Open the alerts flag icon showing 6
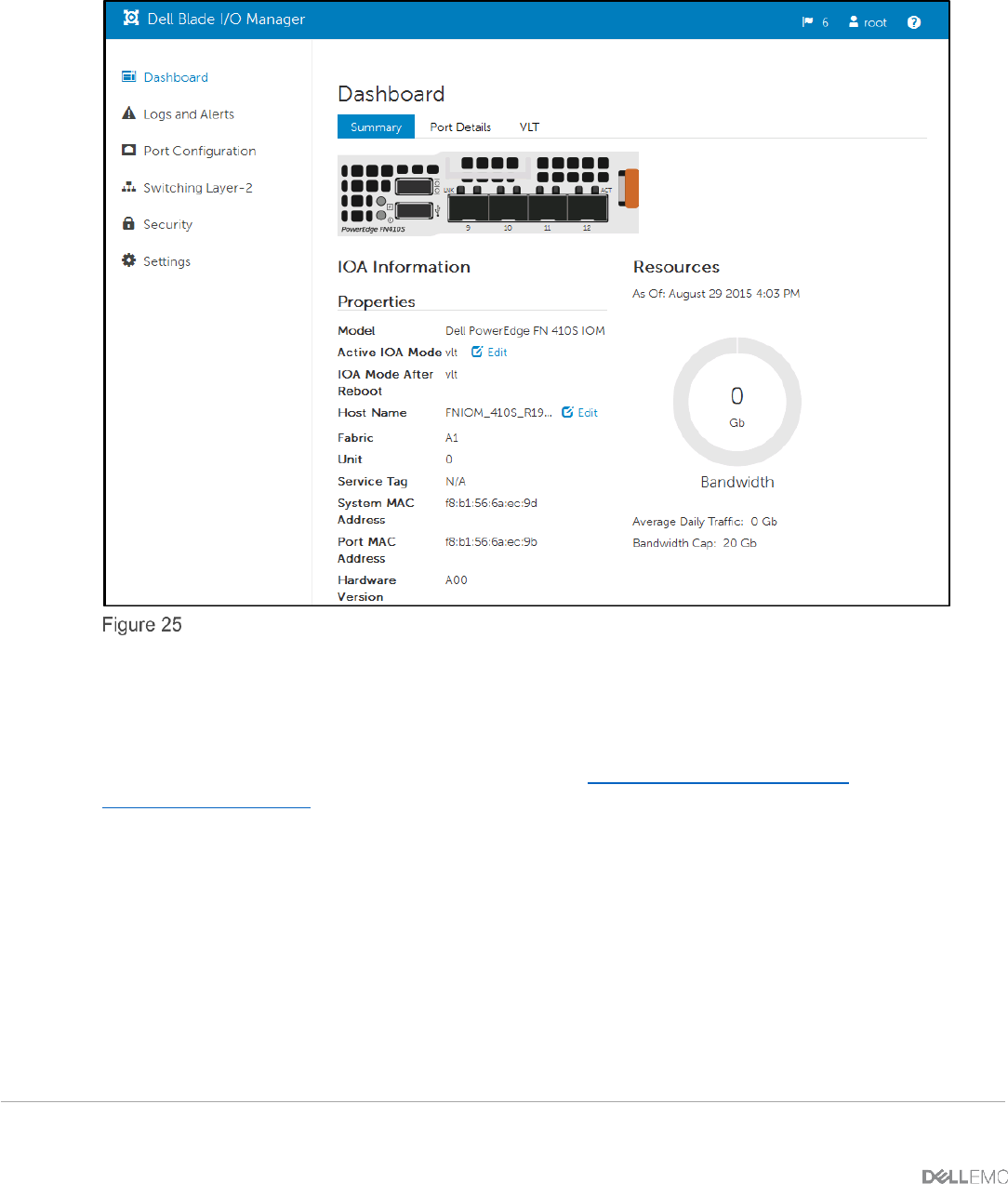Screen dimensions: 1008x1184 click(x=808, y=22)
